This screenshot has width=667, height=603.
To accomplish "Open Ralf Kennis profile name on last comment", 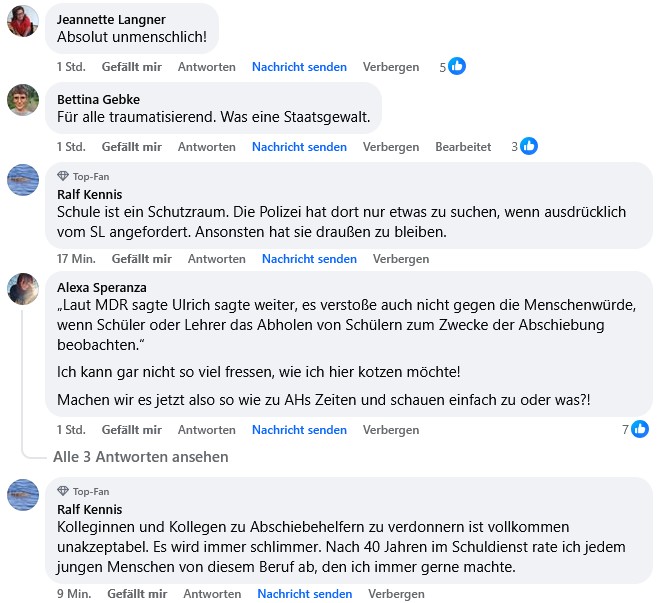I will [89, 509].
